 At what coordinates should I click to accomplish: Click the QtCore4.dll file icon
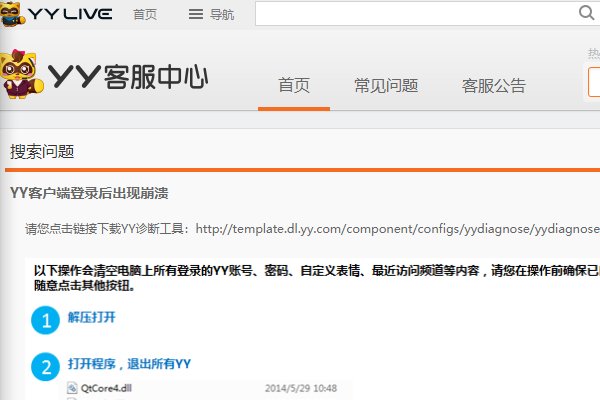tap(72, 388)
